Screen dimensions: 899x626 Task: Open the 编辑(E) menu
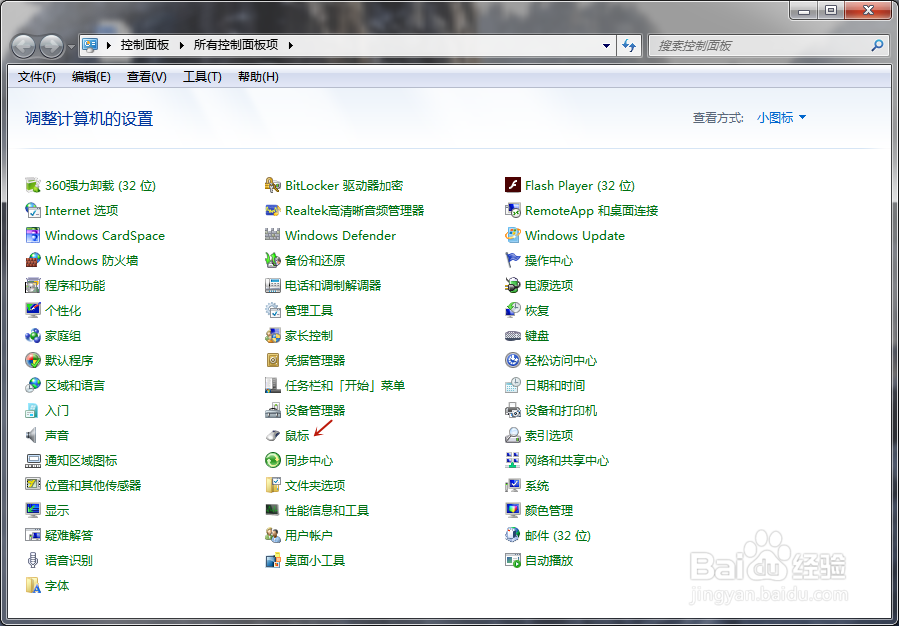coord(91,77)
